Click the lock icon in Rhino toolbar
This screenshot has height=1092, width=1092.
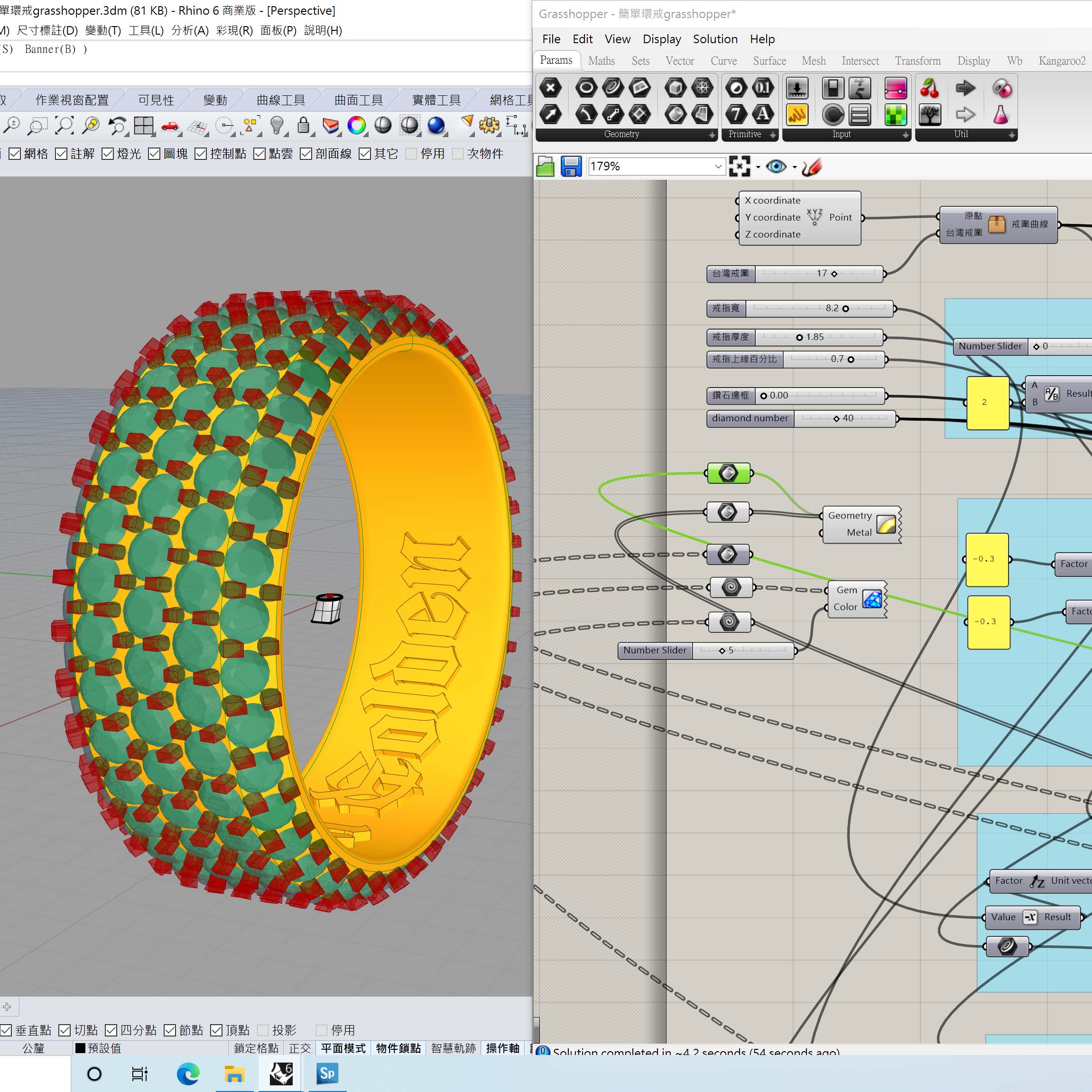pos(304,126)
